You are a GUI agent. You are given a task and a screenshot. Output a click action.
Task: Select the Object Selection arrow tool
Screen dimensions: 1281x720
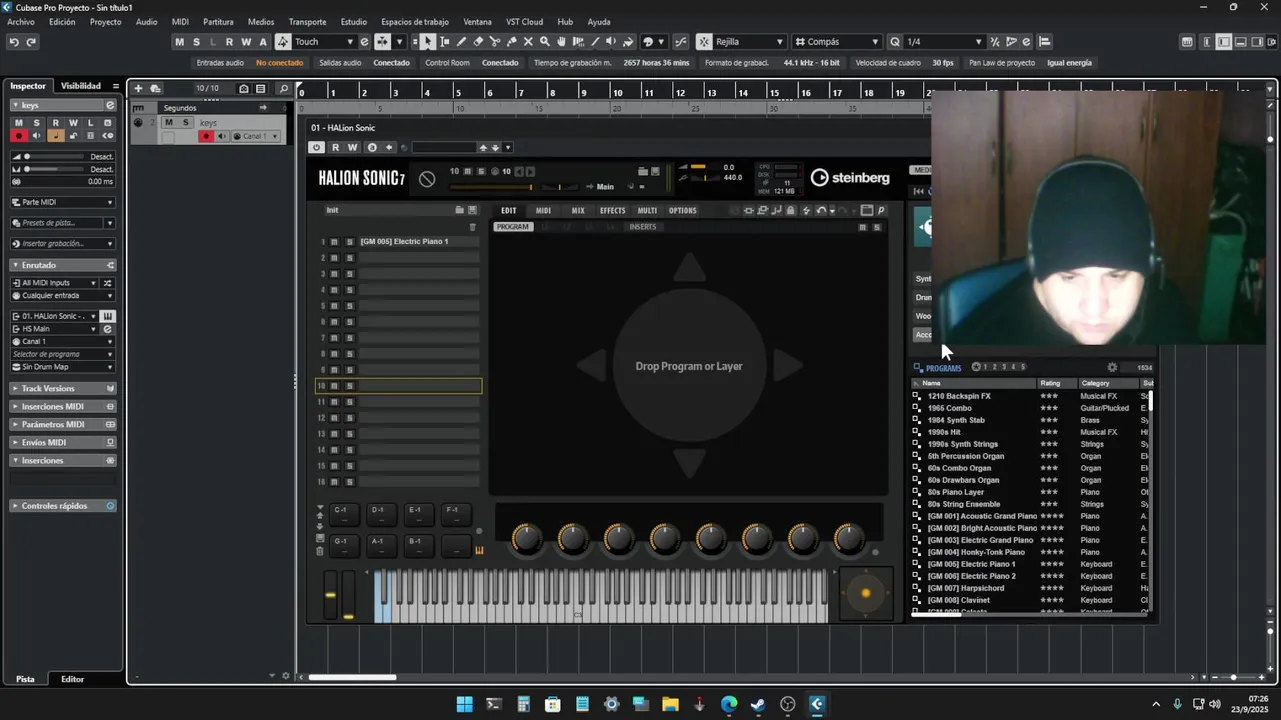[x=428, y=42]
